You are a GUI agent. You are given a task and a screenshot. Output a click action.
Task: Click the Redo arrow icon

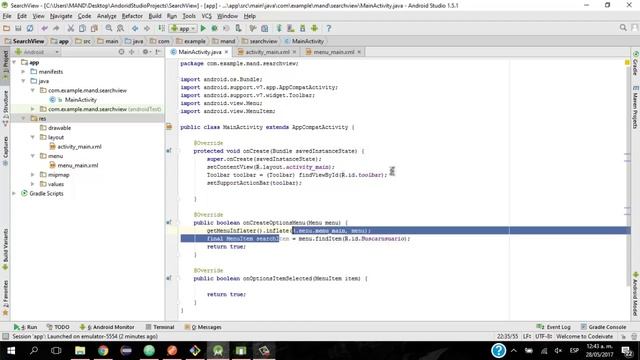(x=56, y=28)
